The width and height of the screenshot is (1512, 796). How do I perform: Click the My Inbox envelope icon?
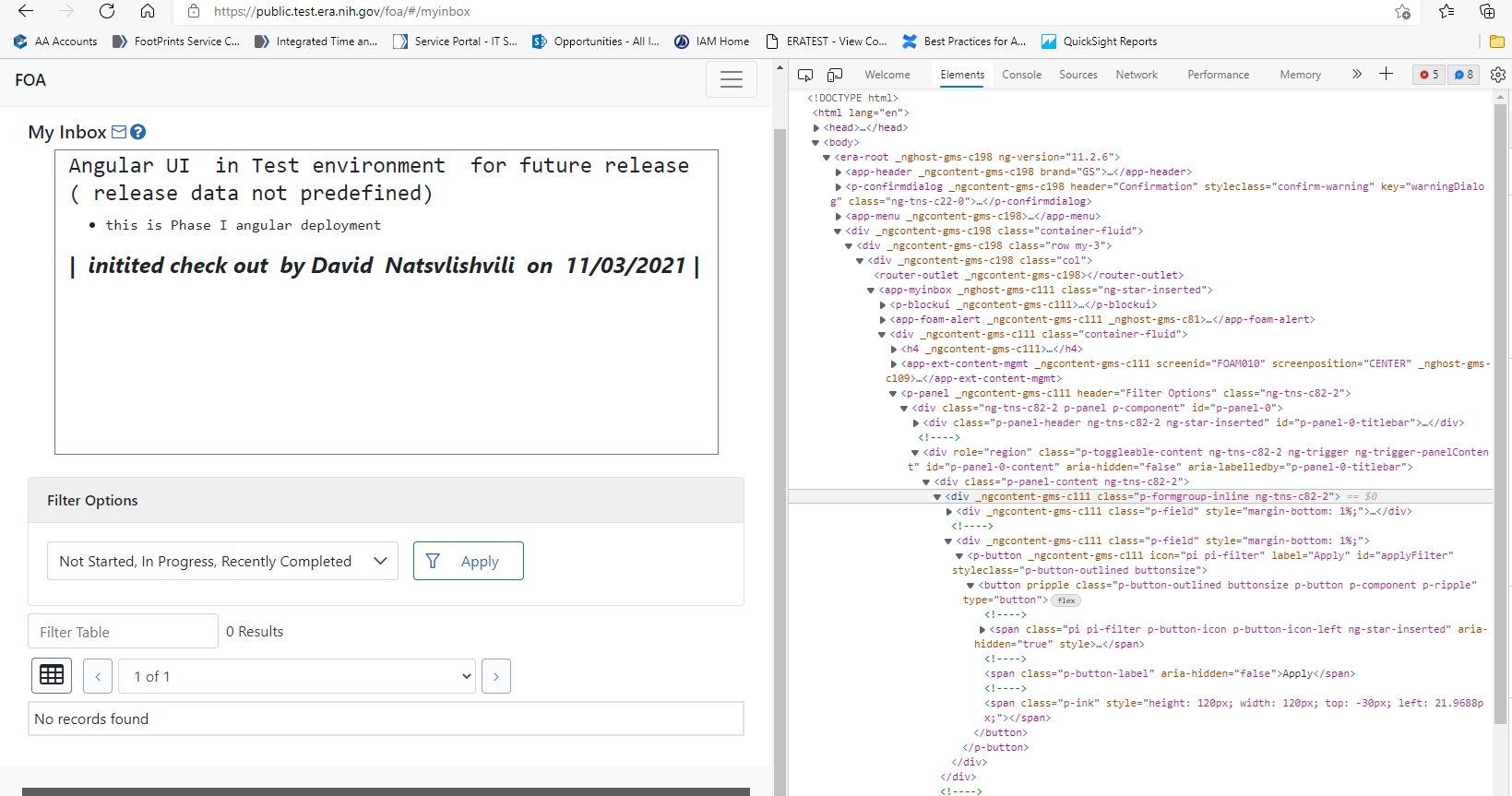click(x=119, y=132)
